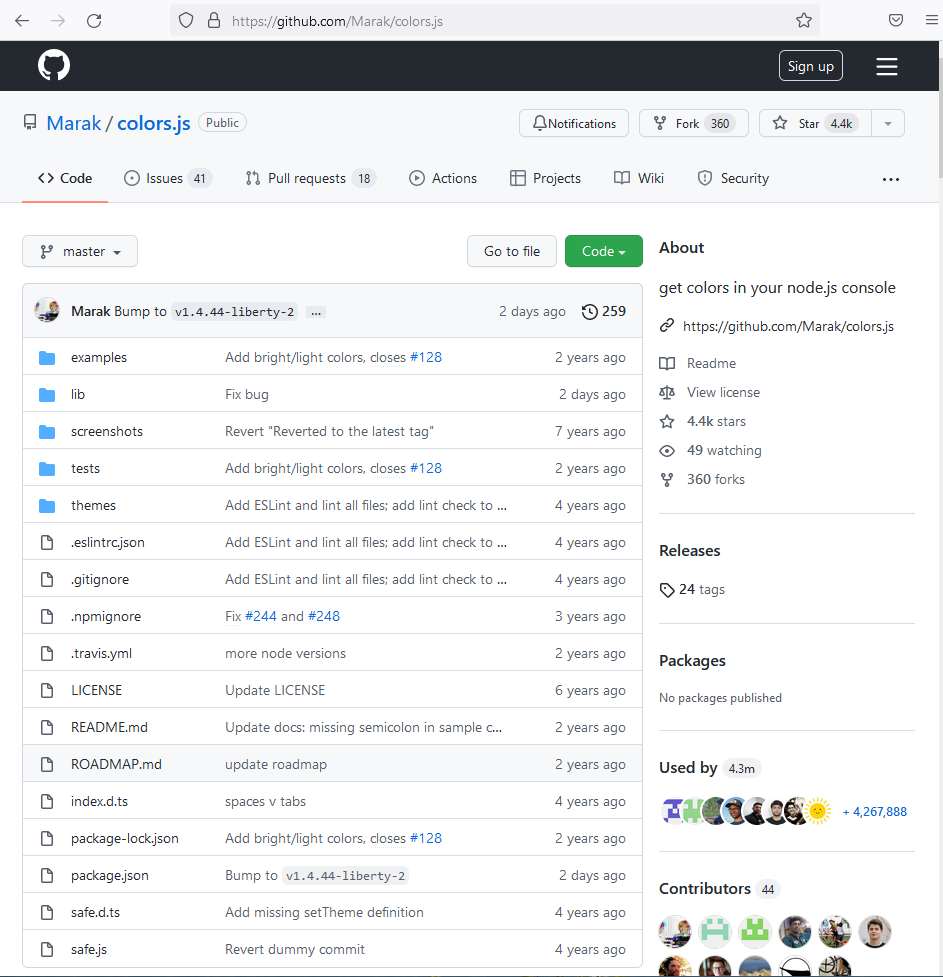Open issue #128 from the file list
Viewport: 943px width, 977px height.
pos(426,357)
